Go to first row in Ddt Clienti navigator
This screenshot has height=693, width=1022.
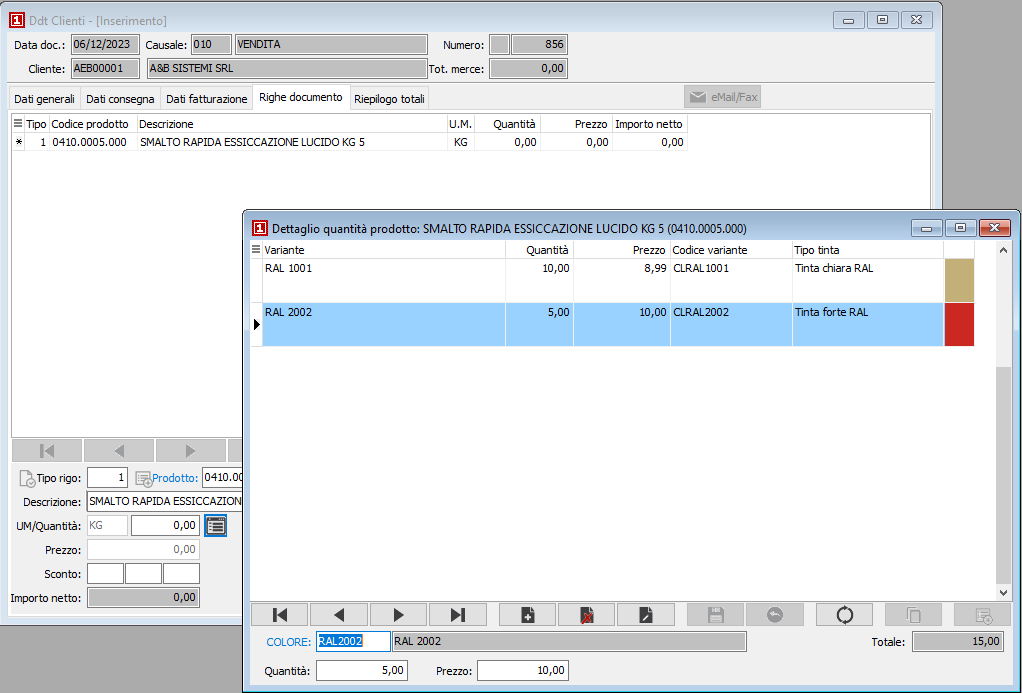[47, 450]
